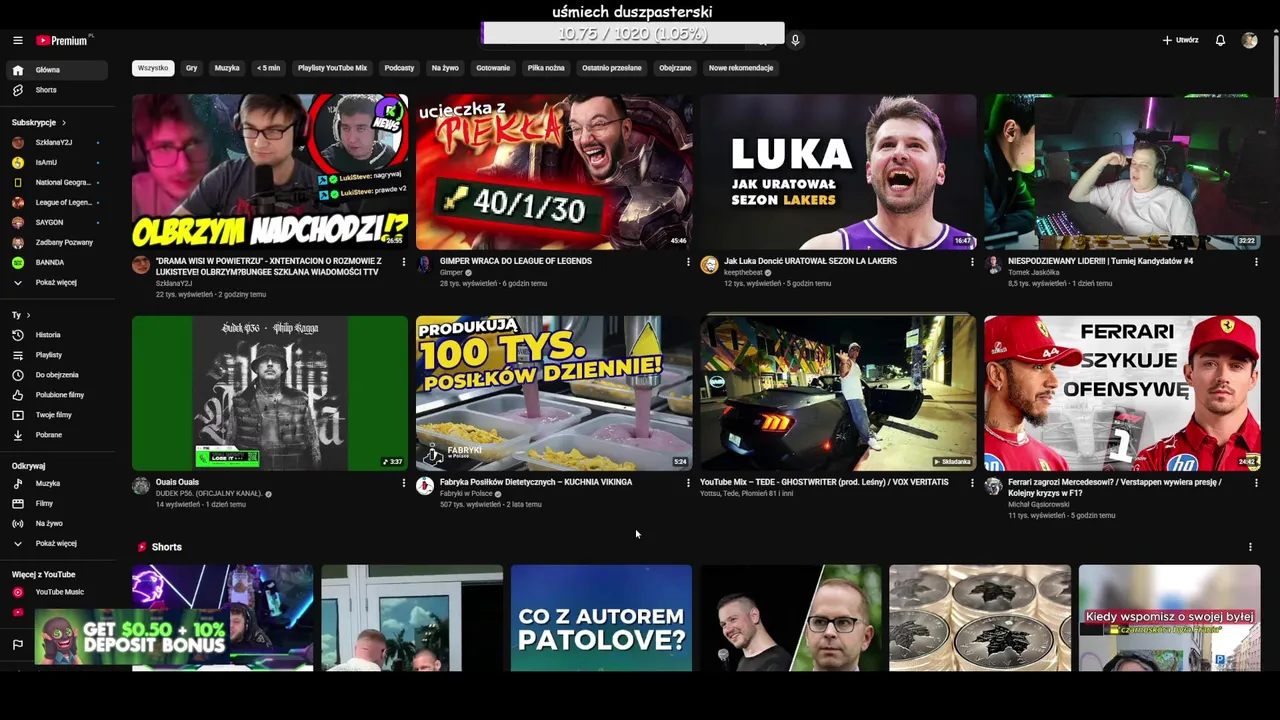Expand Subskrypcje section chevron
The image size is (1280, 720).
pos(64,123)
